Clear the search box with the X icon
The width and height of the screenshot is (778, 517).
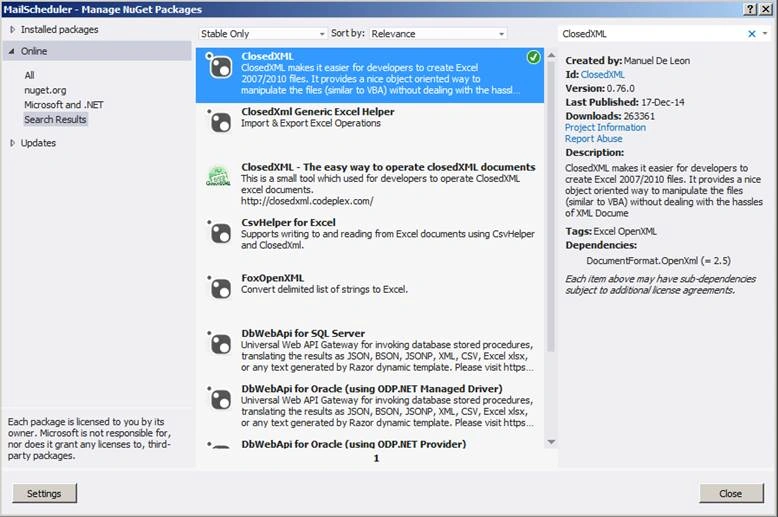(752, 34)
